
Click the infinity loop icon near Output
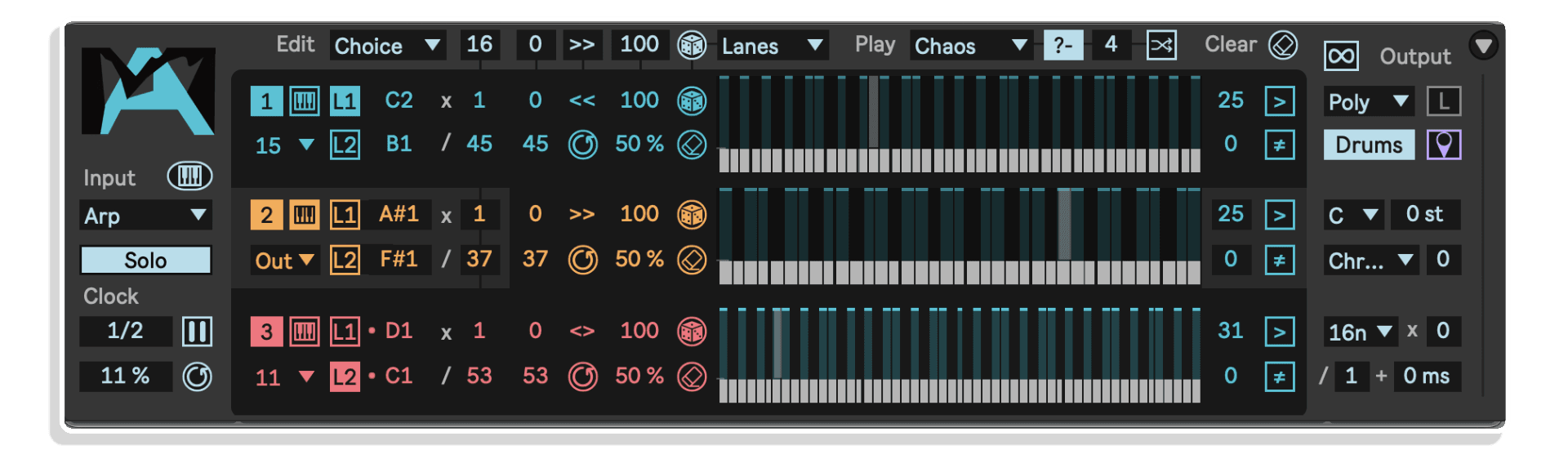coord(1341,56)
